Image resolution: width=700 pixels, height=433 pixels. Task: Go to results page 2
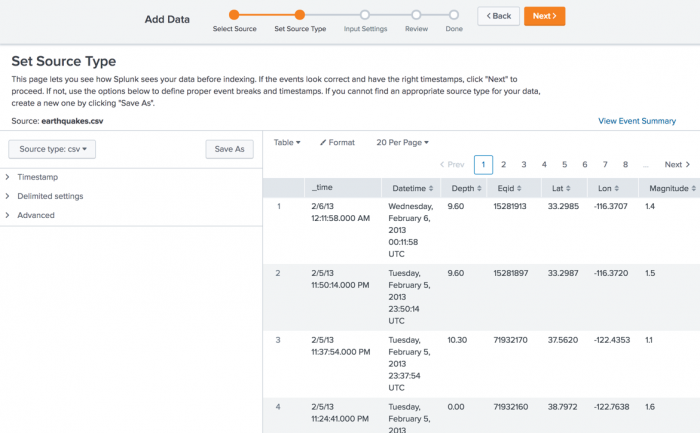503,165
